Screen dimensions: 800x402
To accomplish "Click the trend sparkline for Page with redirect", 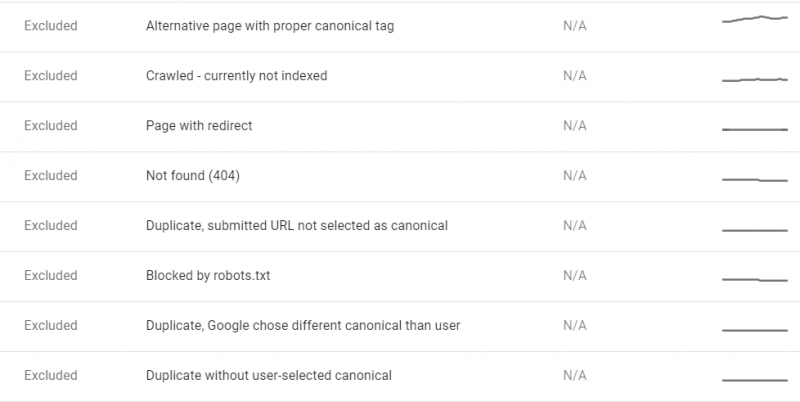I will click(x=755, y=130).
